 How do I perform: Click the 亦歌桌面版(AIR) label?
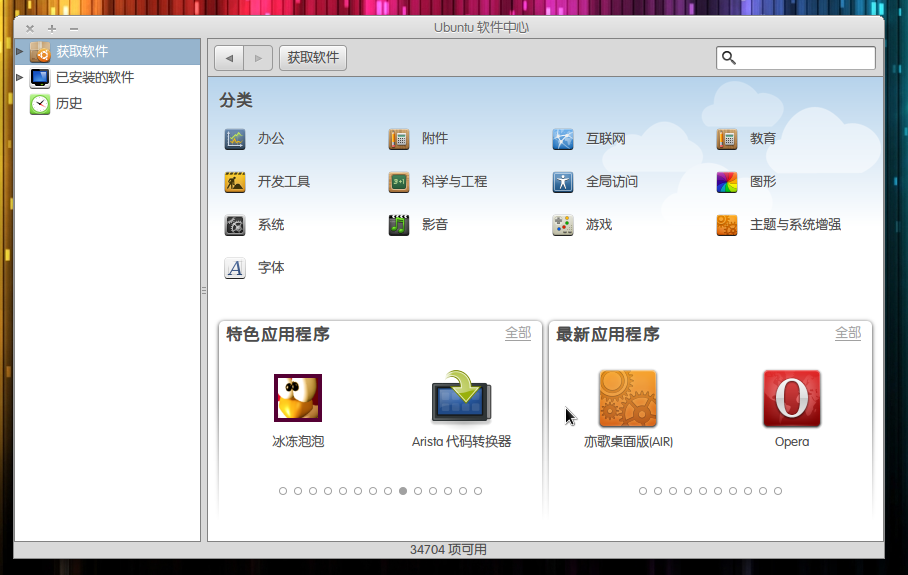pyautogui.click(x=628, y=442)
